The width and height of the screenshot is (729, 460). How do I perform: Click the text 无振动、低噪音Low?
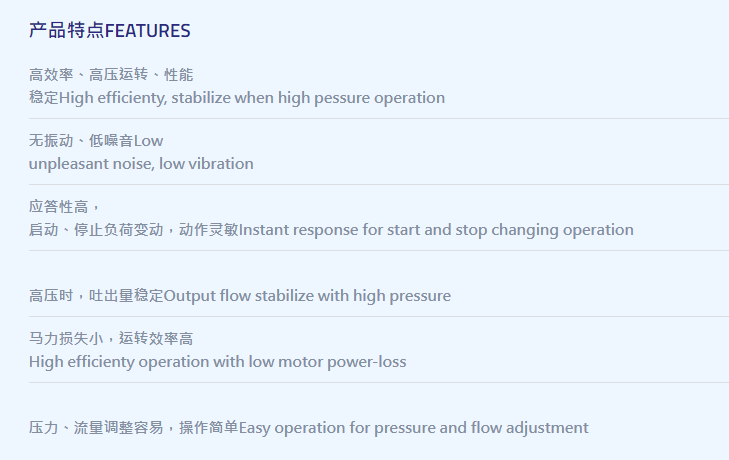[96, 140]
